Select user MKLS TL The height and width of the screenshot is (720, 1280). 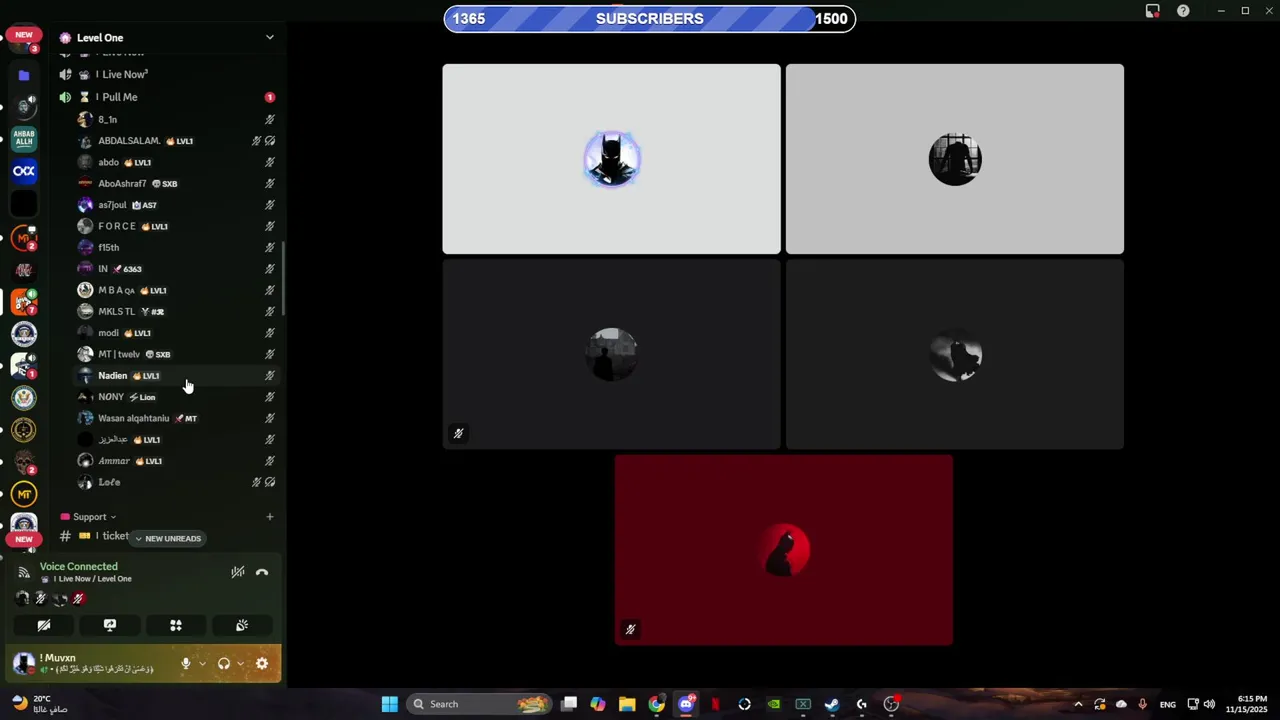point(176,311)
